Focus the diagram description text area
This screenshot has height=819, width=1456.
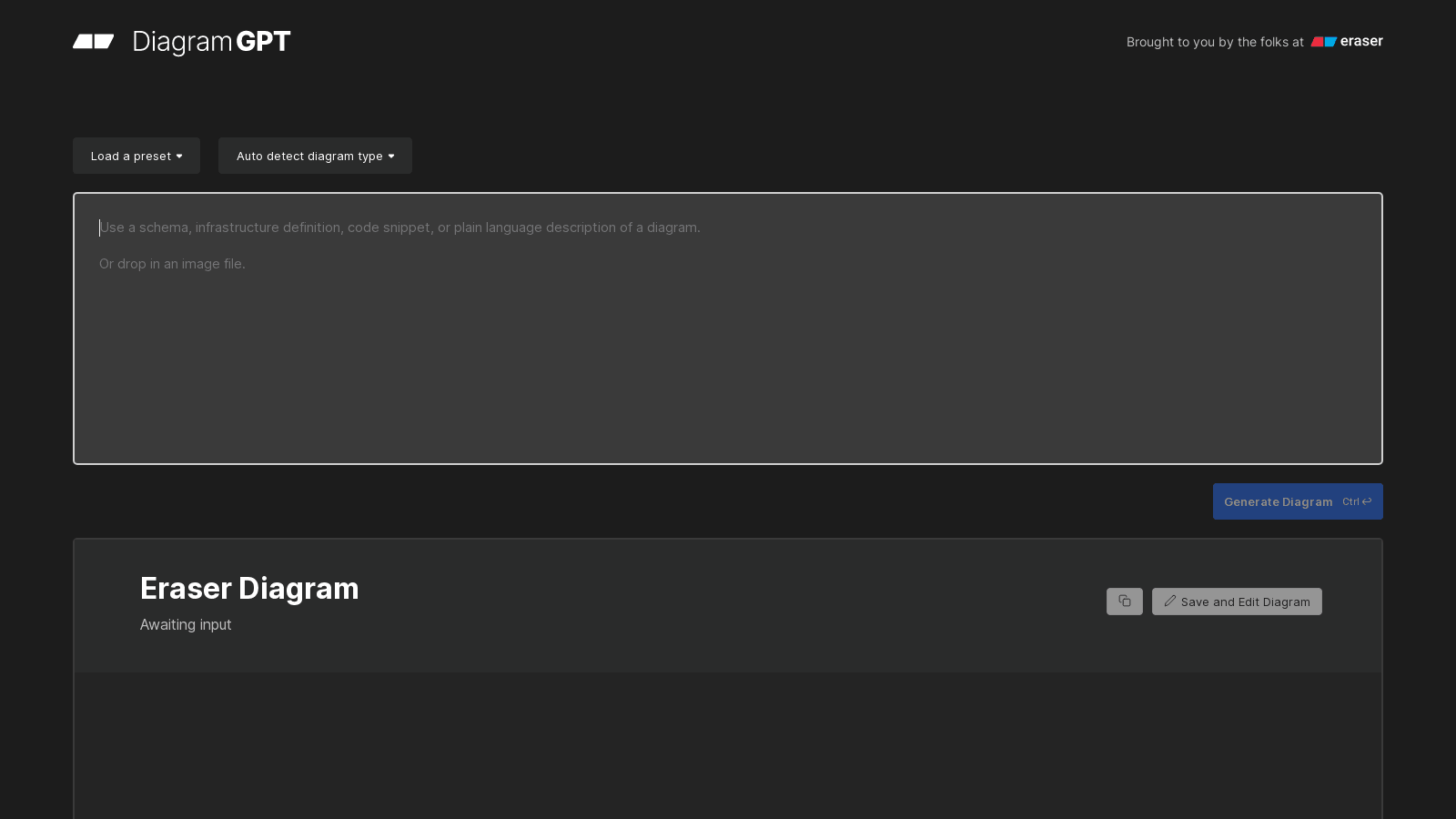click(728, 329)
